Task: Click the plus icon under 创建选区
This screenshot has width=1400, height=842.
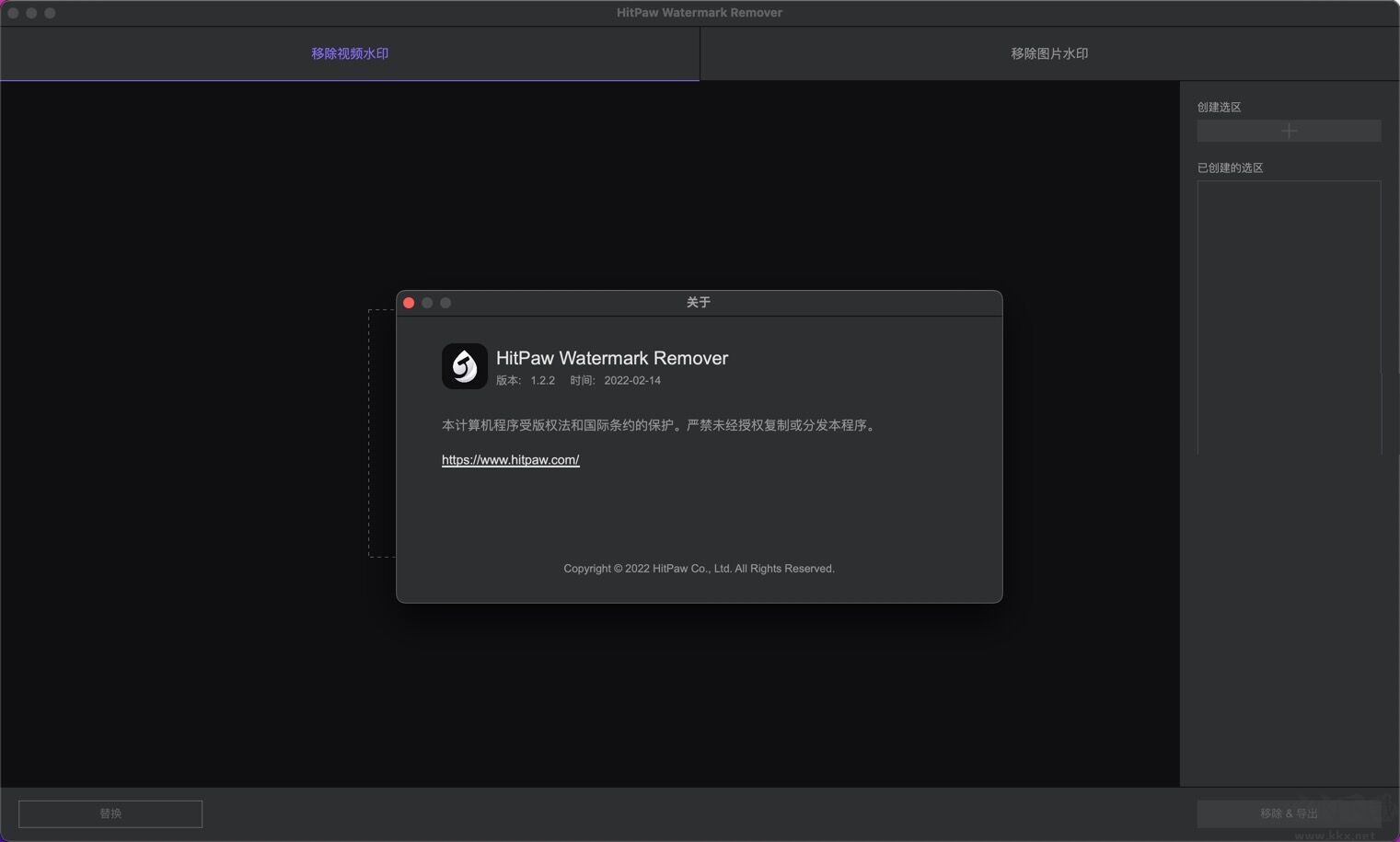Action: (1288, 131)
